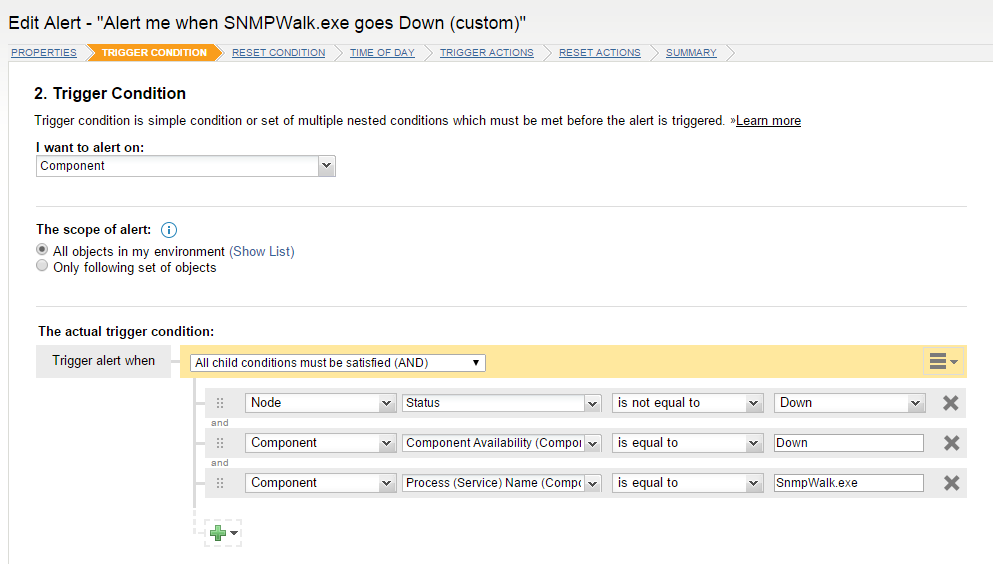The width and height of the screenshot is (993, 564).
Task: Open the 'I want to alert on' Component dropdown
Action: [x=186, y=166]
